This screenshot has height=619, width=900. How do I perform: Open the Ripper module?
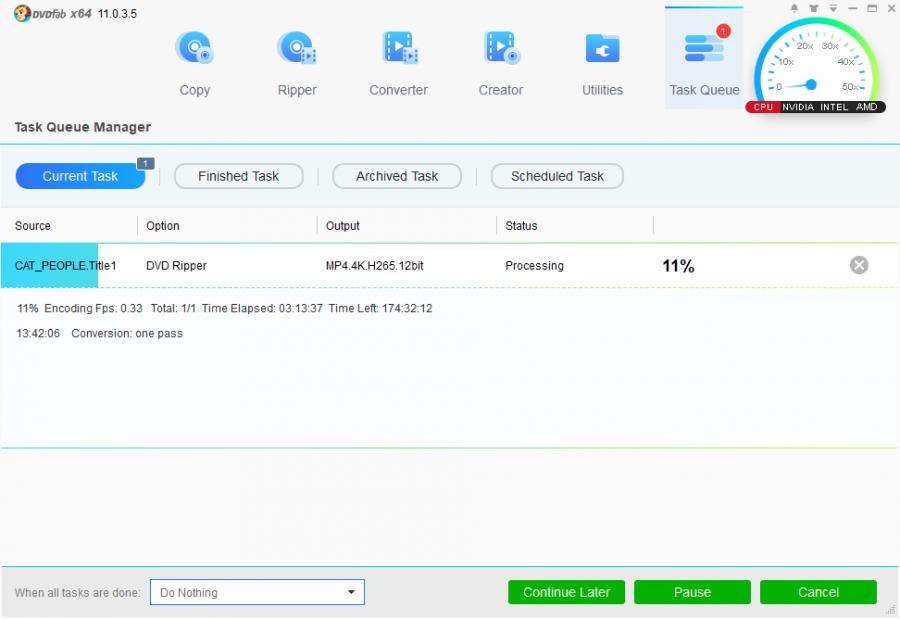(297, 63)
